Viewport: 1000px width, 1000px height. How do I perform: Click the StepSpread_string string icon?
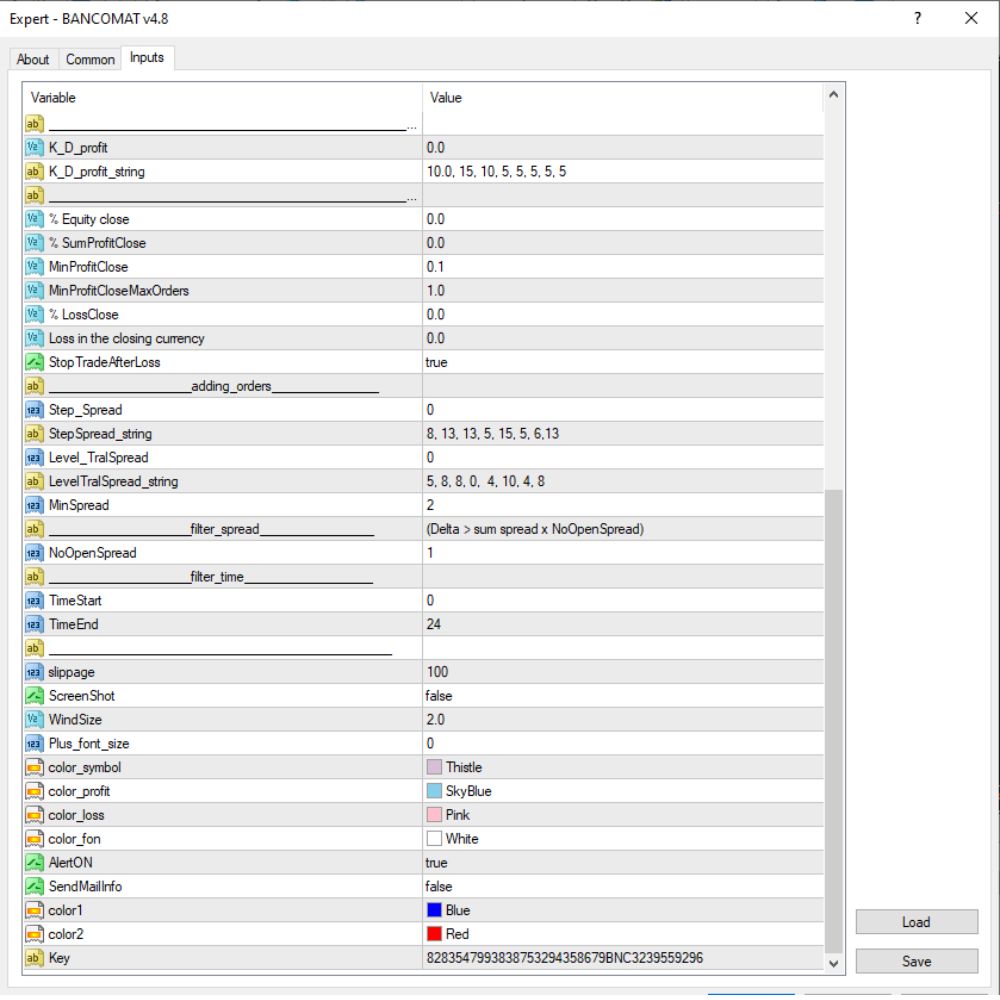34,434
